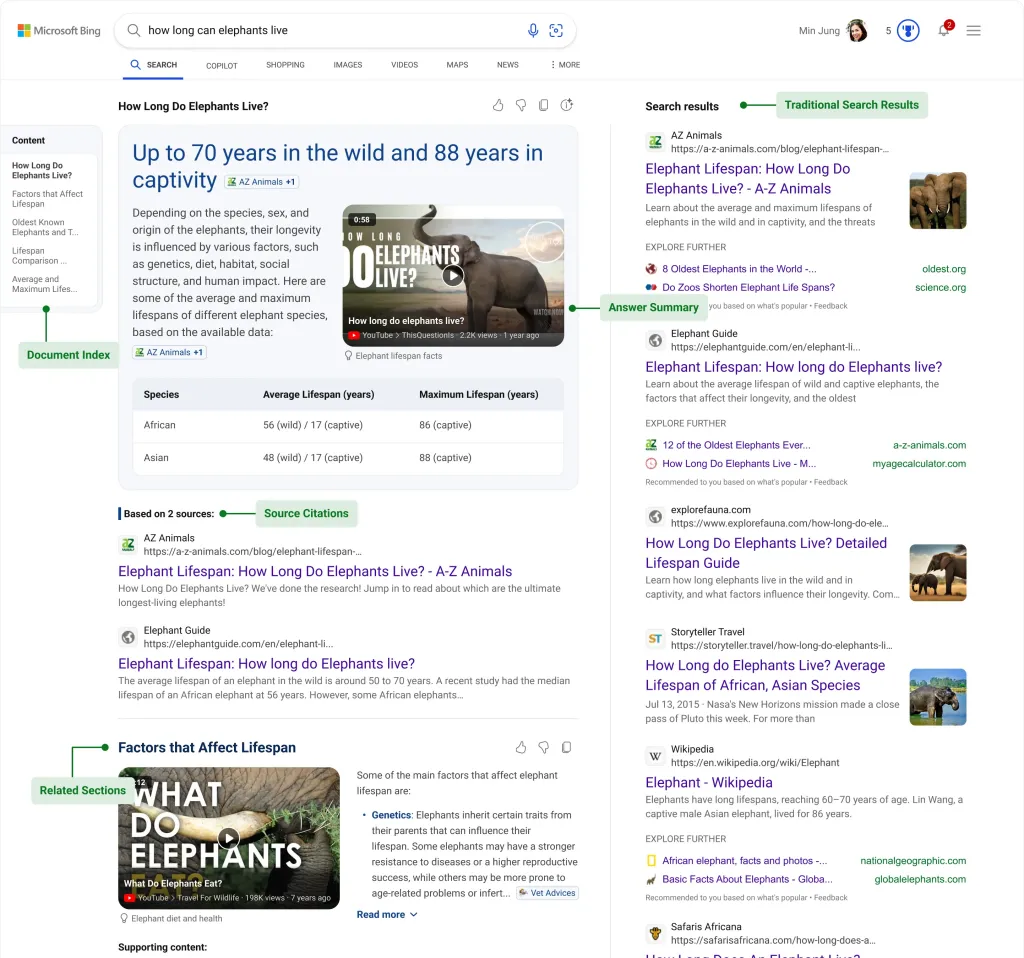Viewport: 1024px width, 958px height.
Task: Switch to the SHOPPING tab
Action: click(285, 65)
